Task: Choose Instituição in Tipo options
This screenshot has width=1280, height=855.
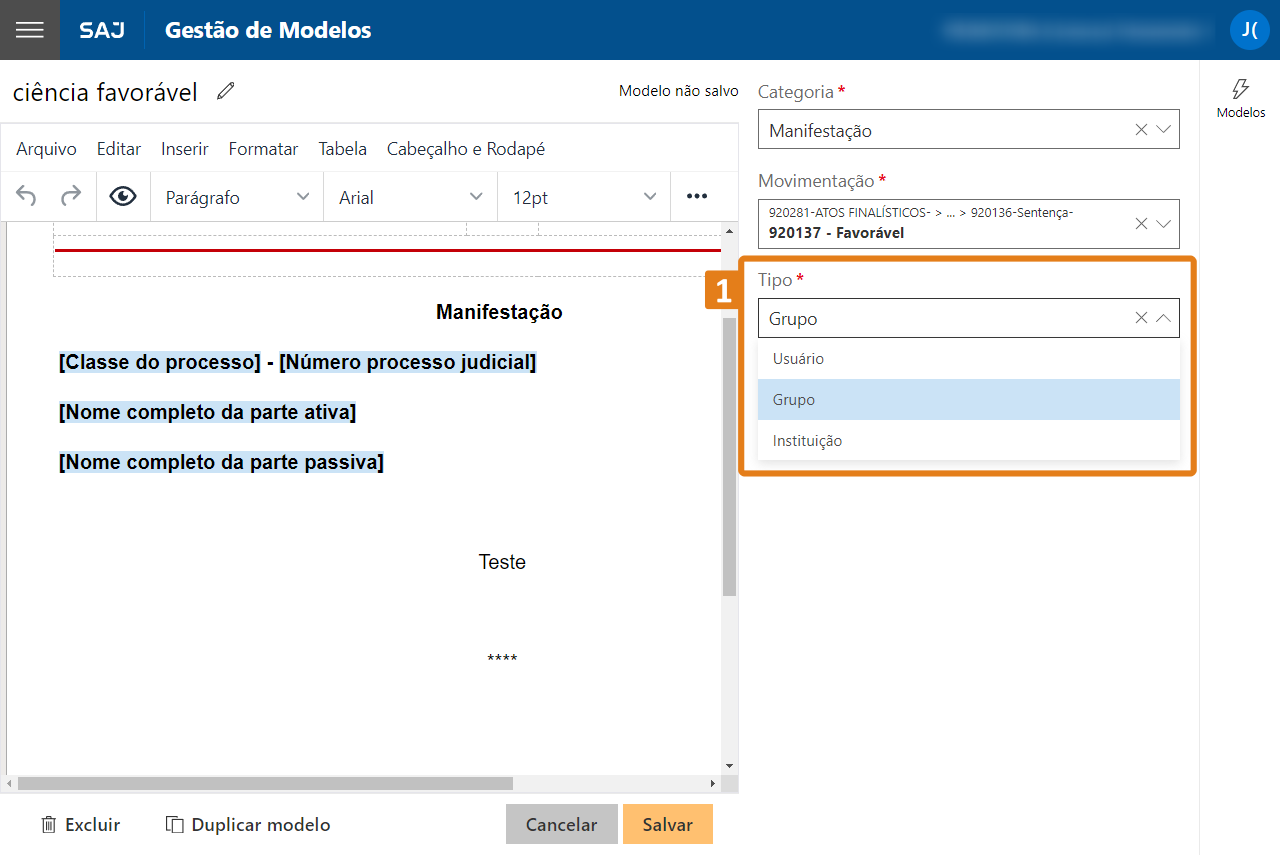Action: click(x=807, y=441)
